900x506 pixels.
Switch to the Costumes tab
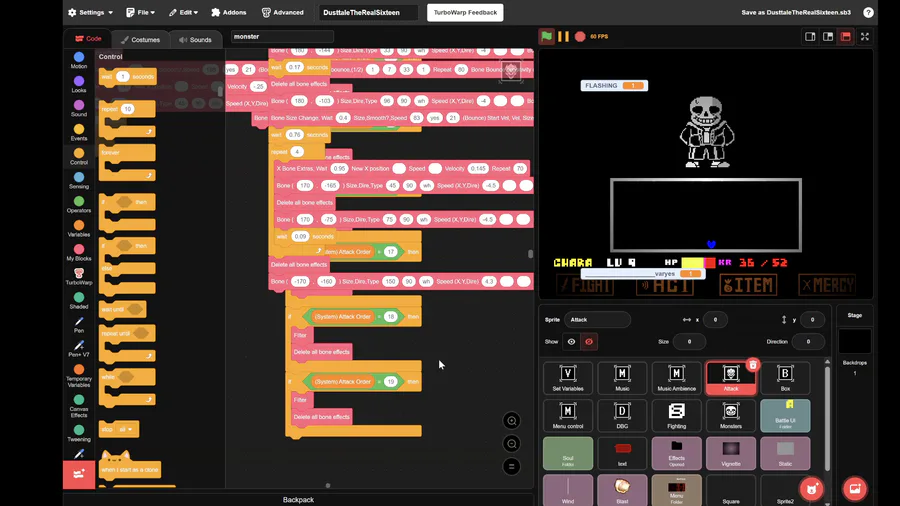click(x=140, y=40)
